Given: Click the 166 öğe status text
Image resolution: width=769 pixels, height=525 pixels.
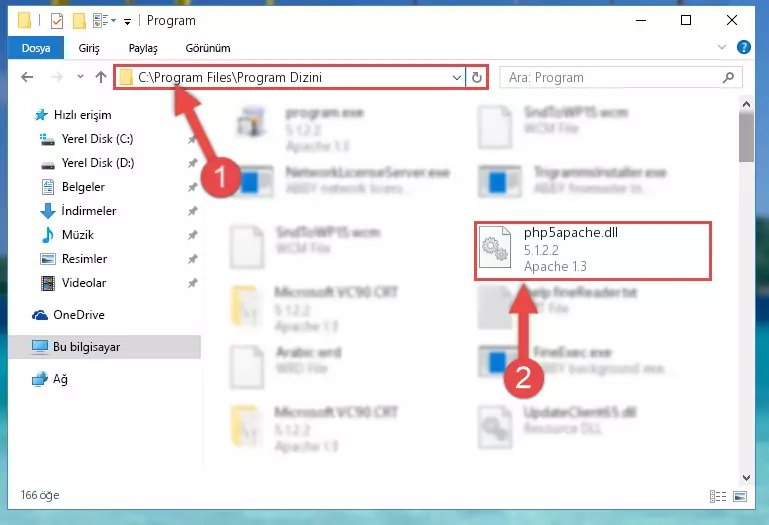Looking at the screenshot, I should (40, 495).
